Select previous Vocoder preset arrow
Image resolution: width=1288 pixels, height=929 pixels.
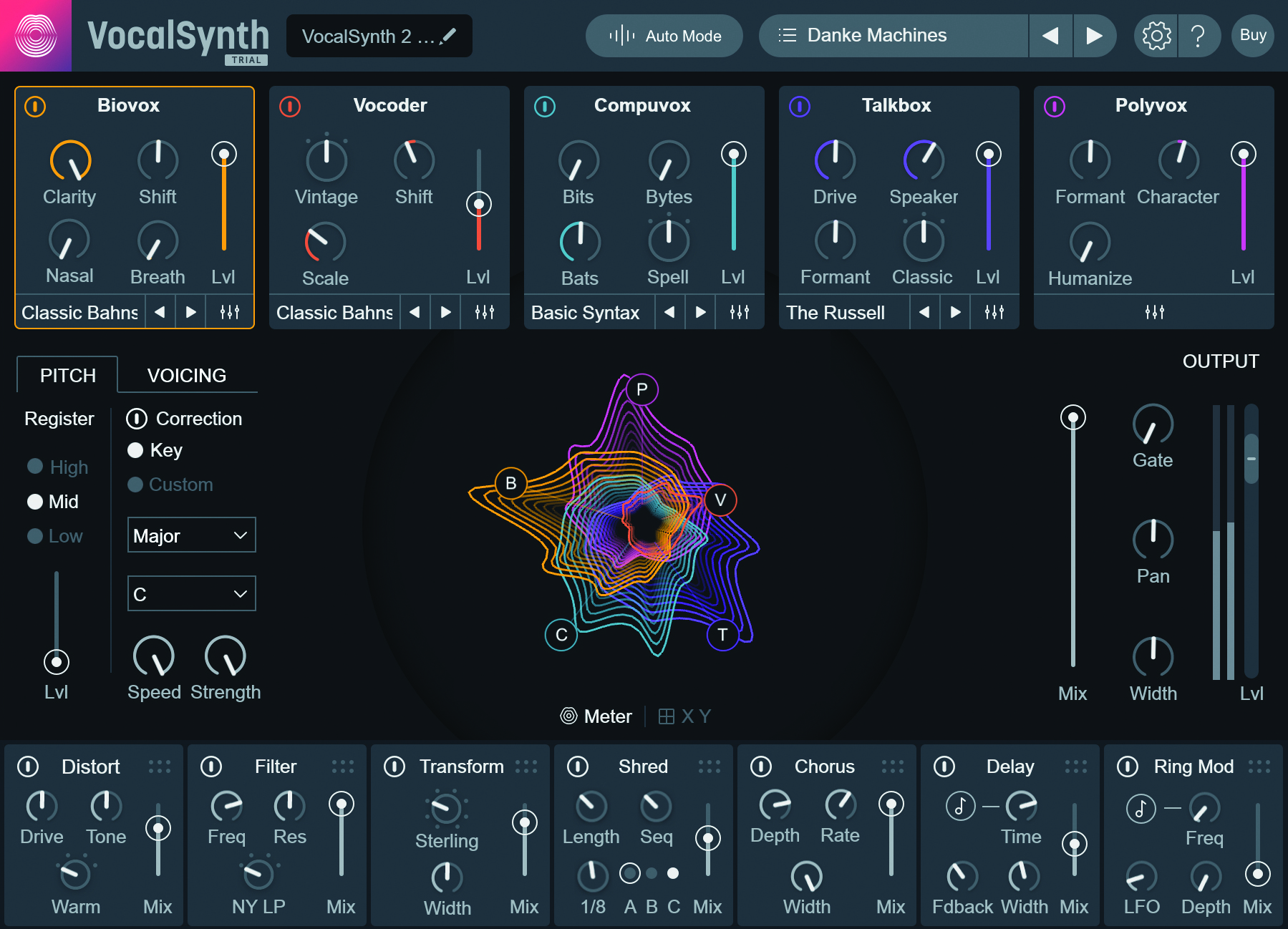tap(415, 312)
